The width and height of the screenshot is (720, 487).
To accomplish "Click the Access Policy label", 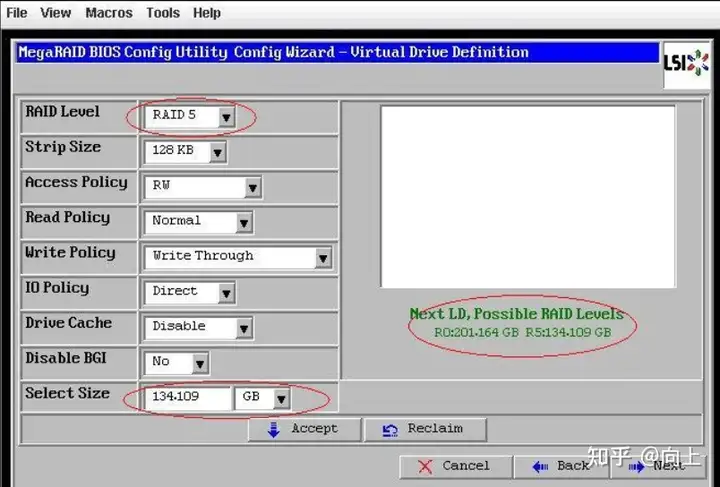I will pos(76,183).
